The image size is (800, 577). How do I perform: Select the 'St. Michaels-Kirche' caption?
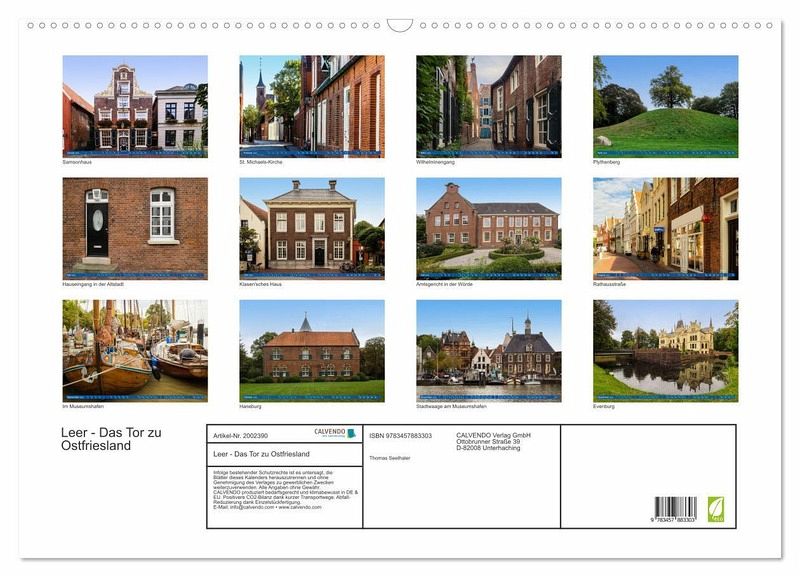[261, 162]
